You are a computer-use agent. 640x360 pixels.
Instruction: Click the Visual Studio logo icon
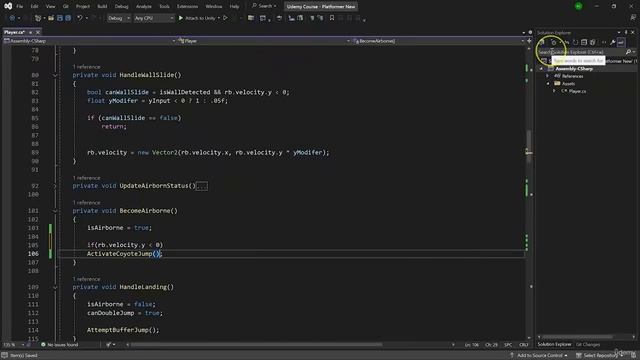coord(8,6)
